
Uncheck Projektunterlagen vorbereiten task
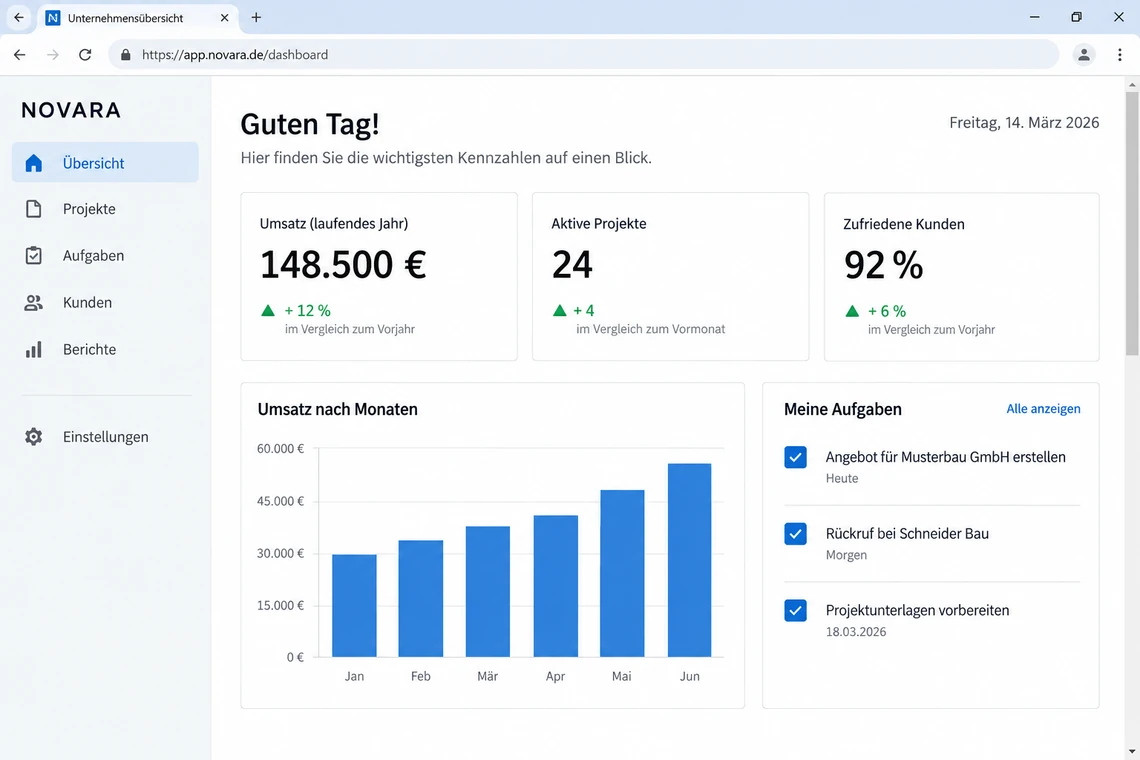point(795,610)
